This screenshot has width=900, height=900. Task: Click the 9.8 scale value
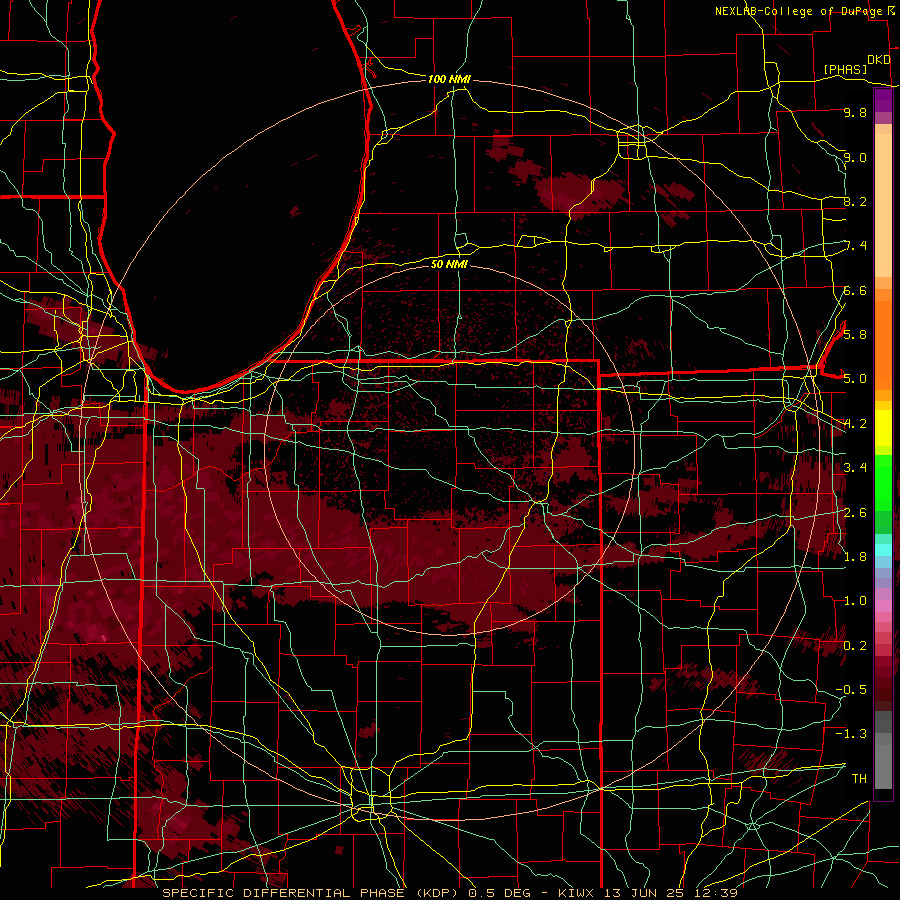[855, 112]
